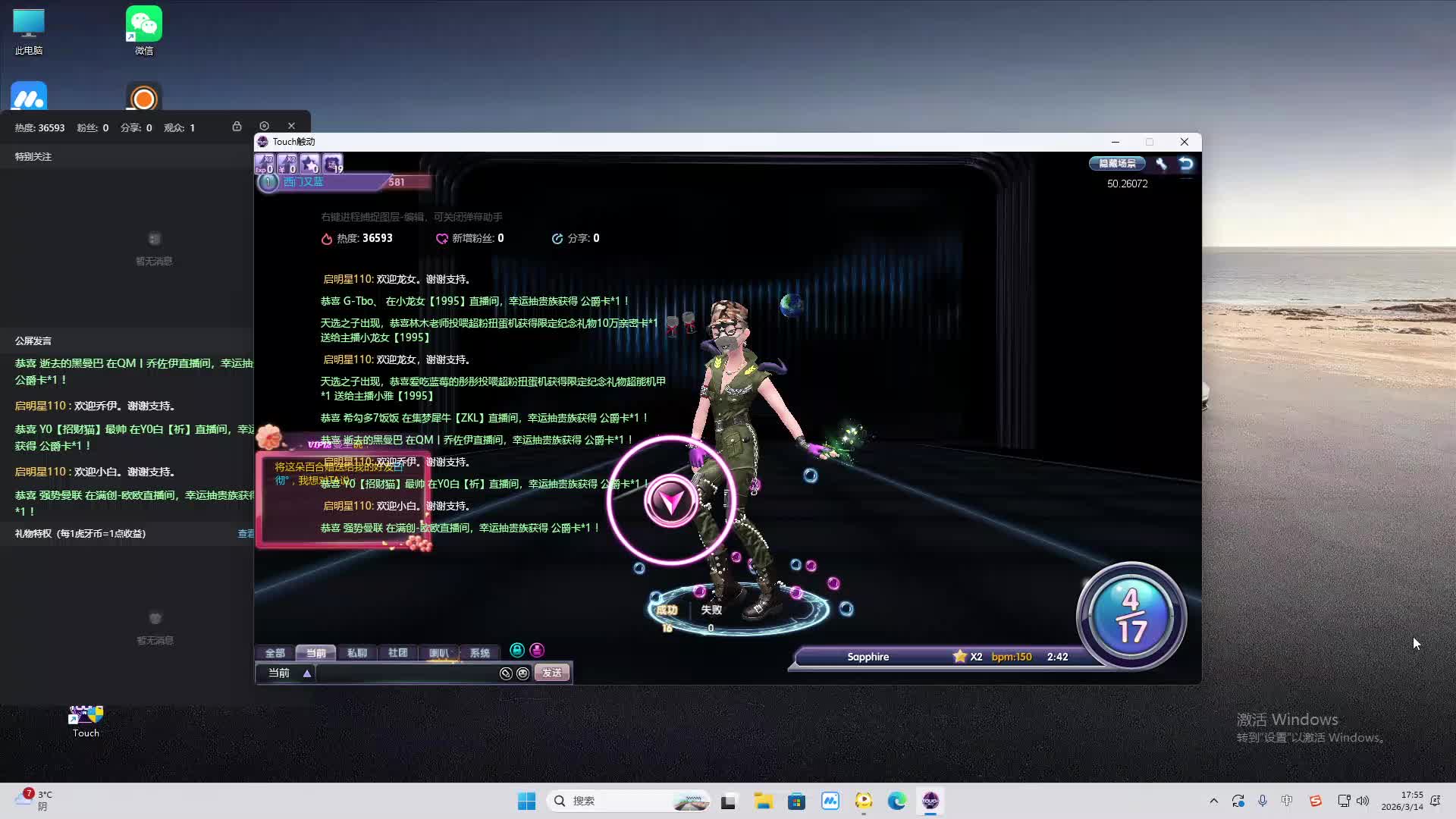Switch to the 私聊 chat tab
This screenshot has height=819, width=1456.
[x=356, y=653]
